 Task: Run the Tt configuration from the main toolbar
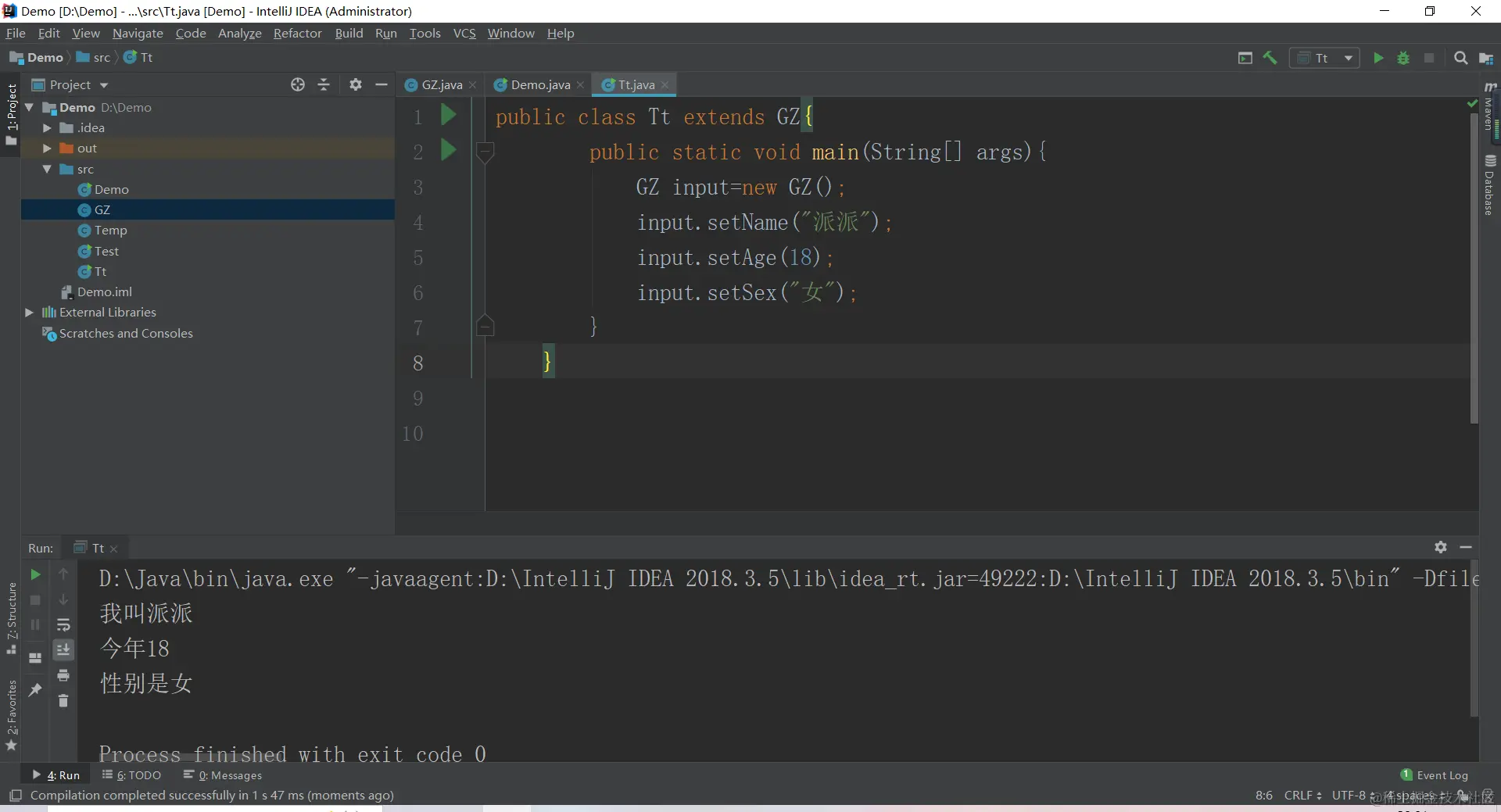(x=1378, y=58)
